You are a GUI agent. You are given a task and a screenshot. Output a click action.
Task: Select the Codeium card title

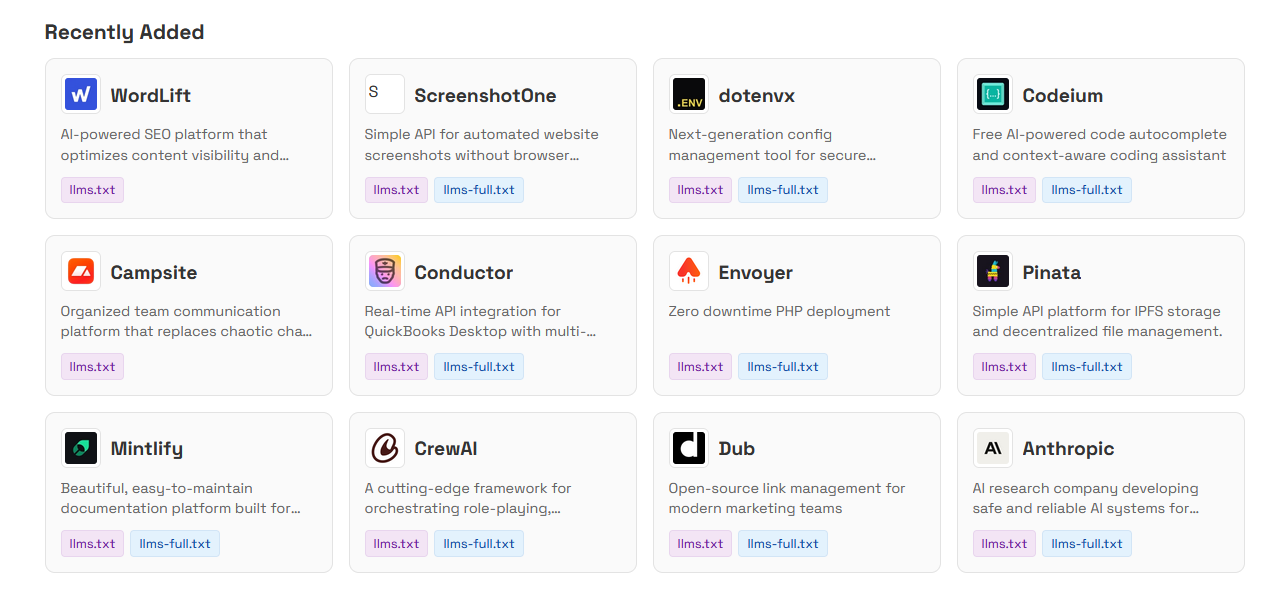[x=1062, y=96]
